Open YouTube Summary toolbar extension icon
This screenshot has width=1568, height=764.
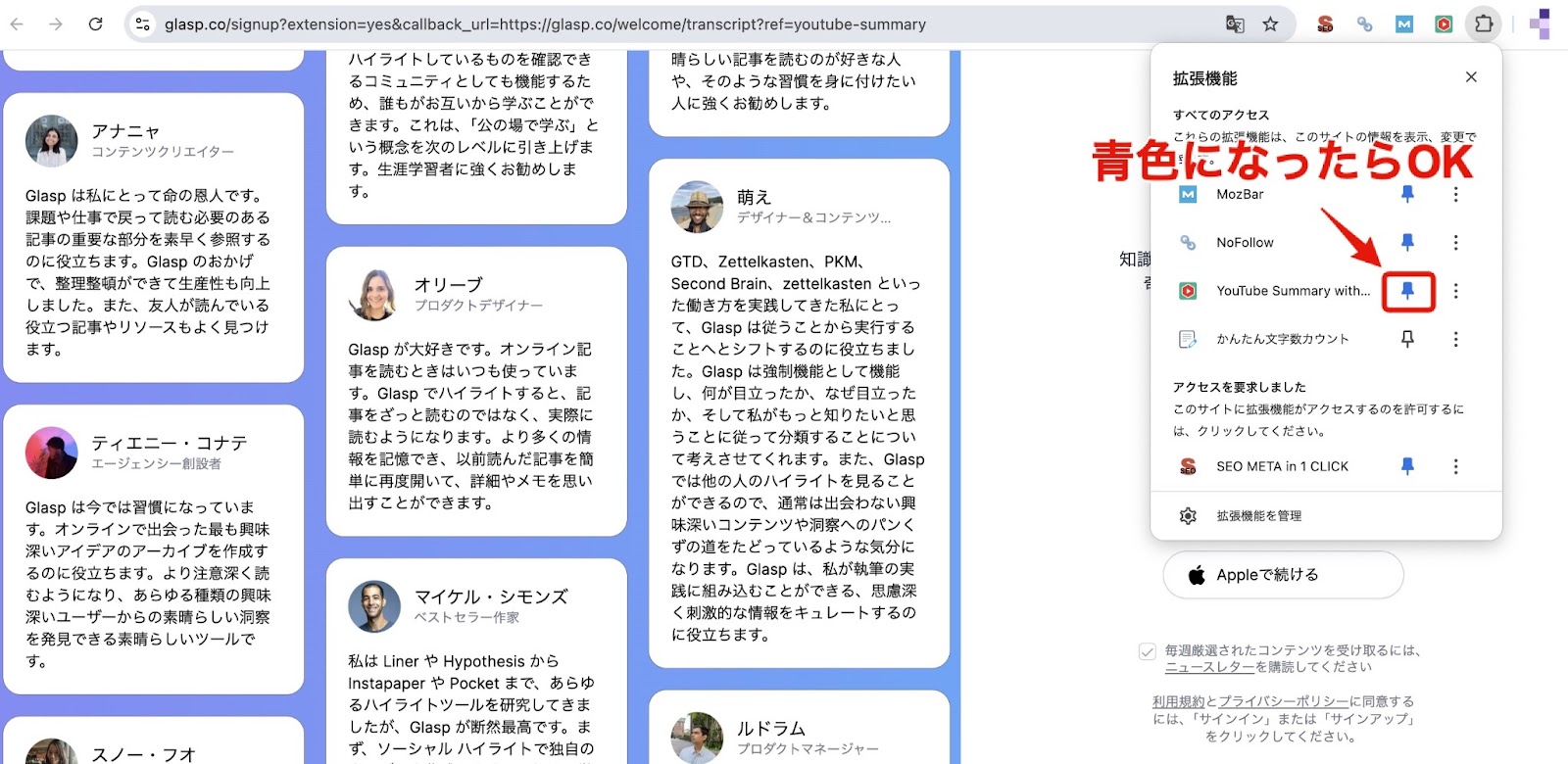(1444, 24)
